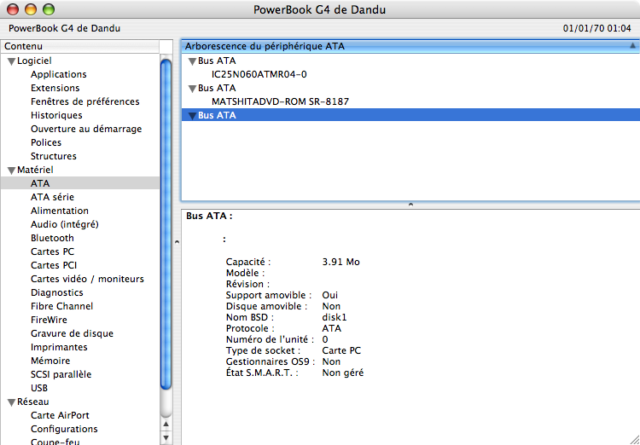Select Applications in the sidebar

pos(58,74)
